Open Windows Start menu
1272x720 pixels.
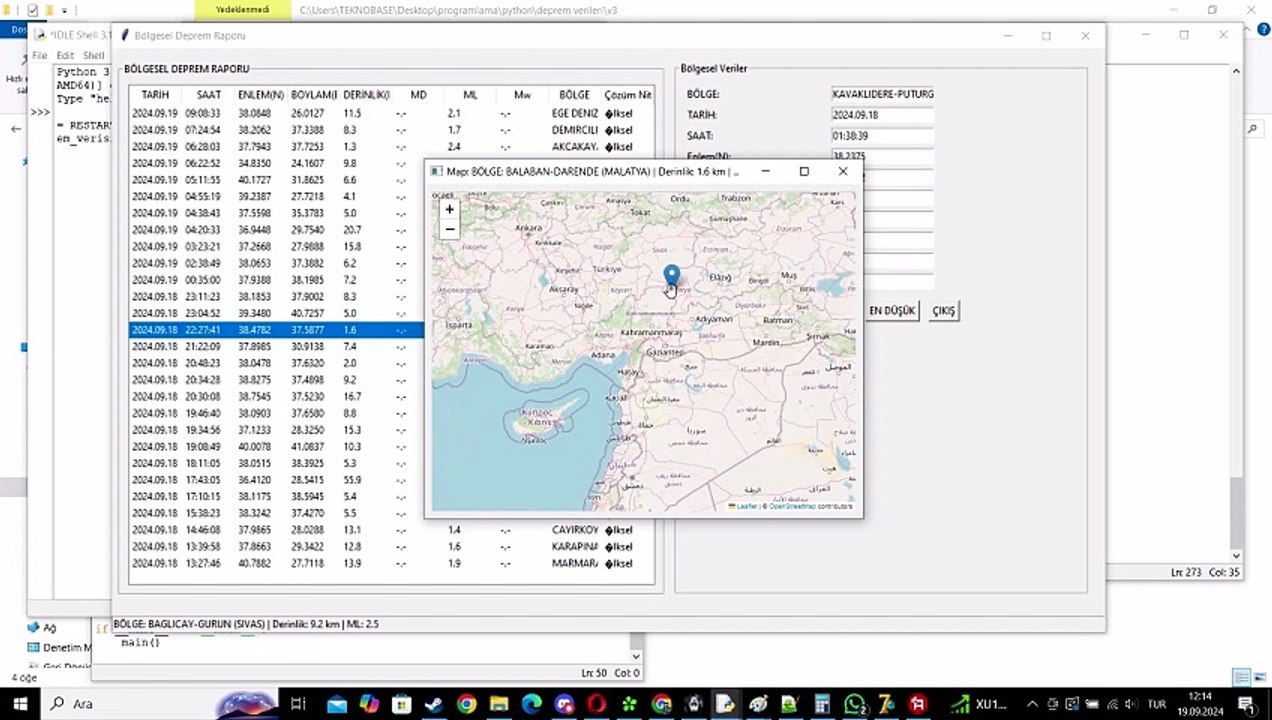(x=20, y=704)
